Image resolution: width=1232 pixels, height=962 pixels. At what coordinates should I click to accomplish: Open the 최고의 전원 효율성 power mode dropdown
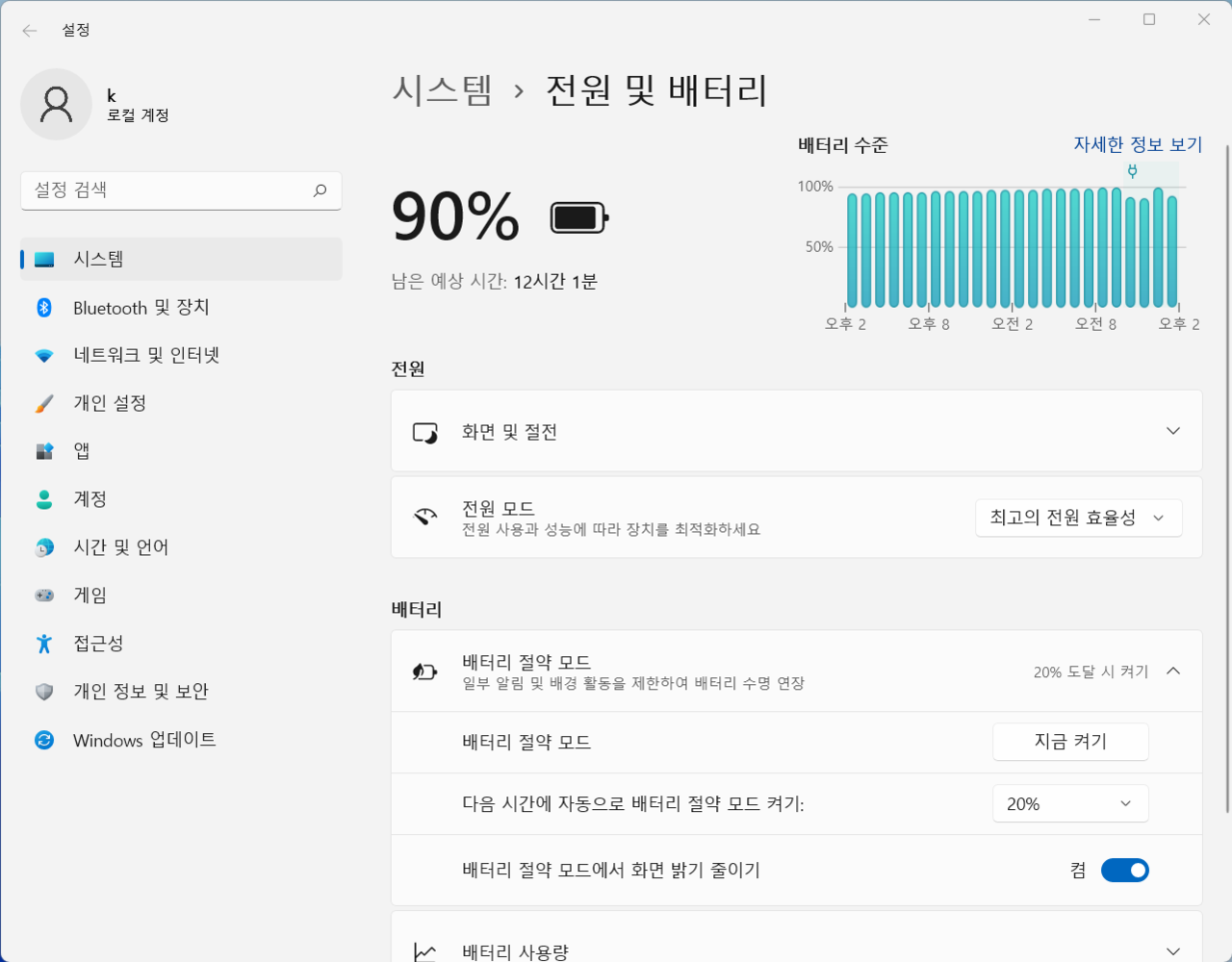[x=1078, y=518]
